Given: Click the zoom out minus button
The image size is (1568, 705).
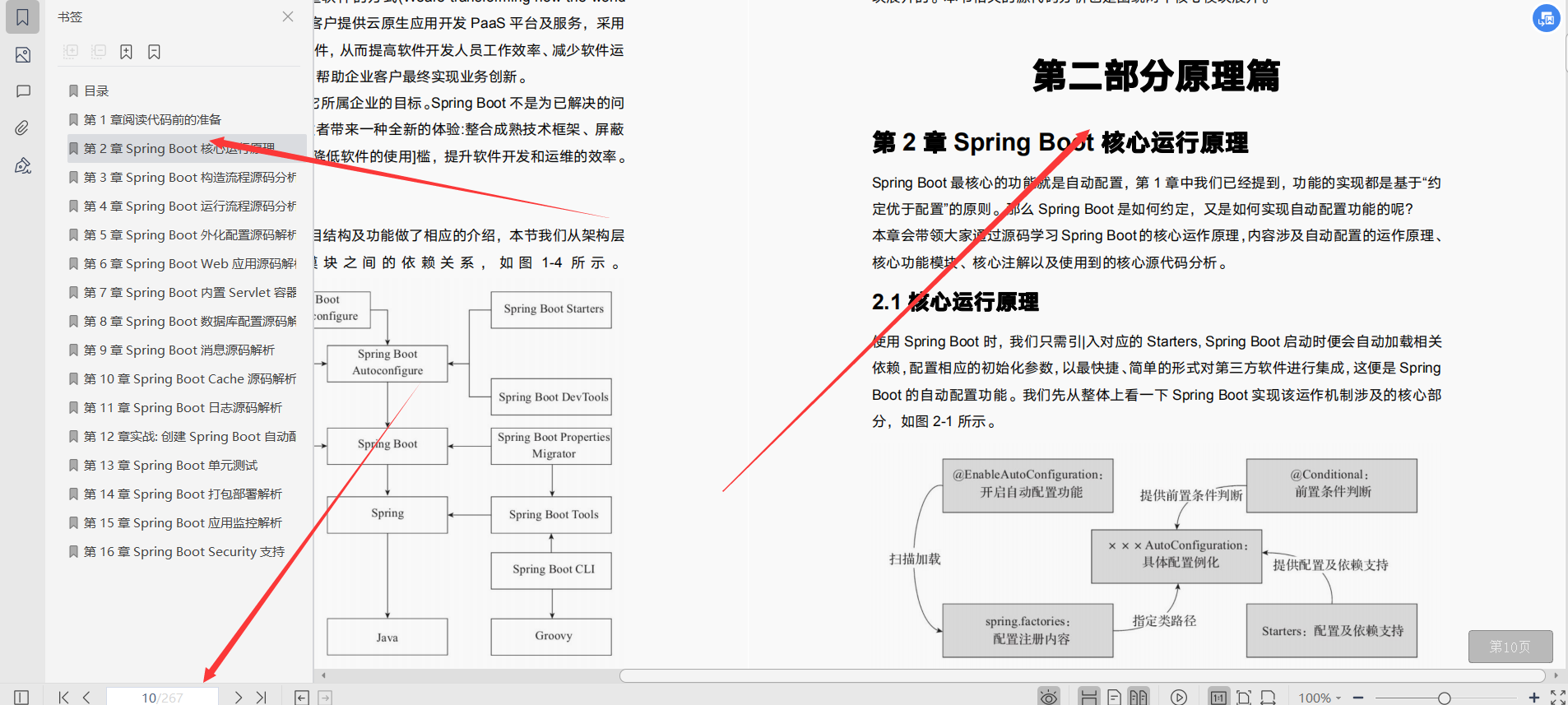Looking at the screenshot, I should click(1358, 698).
